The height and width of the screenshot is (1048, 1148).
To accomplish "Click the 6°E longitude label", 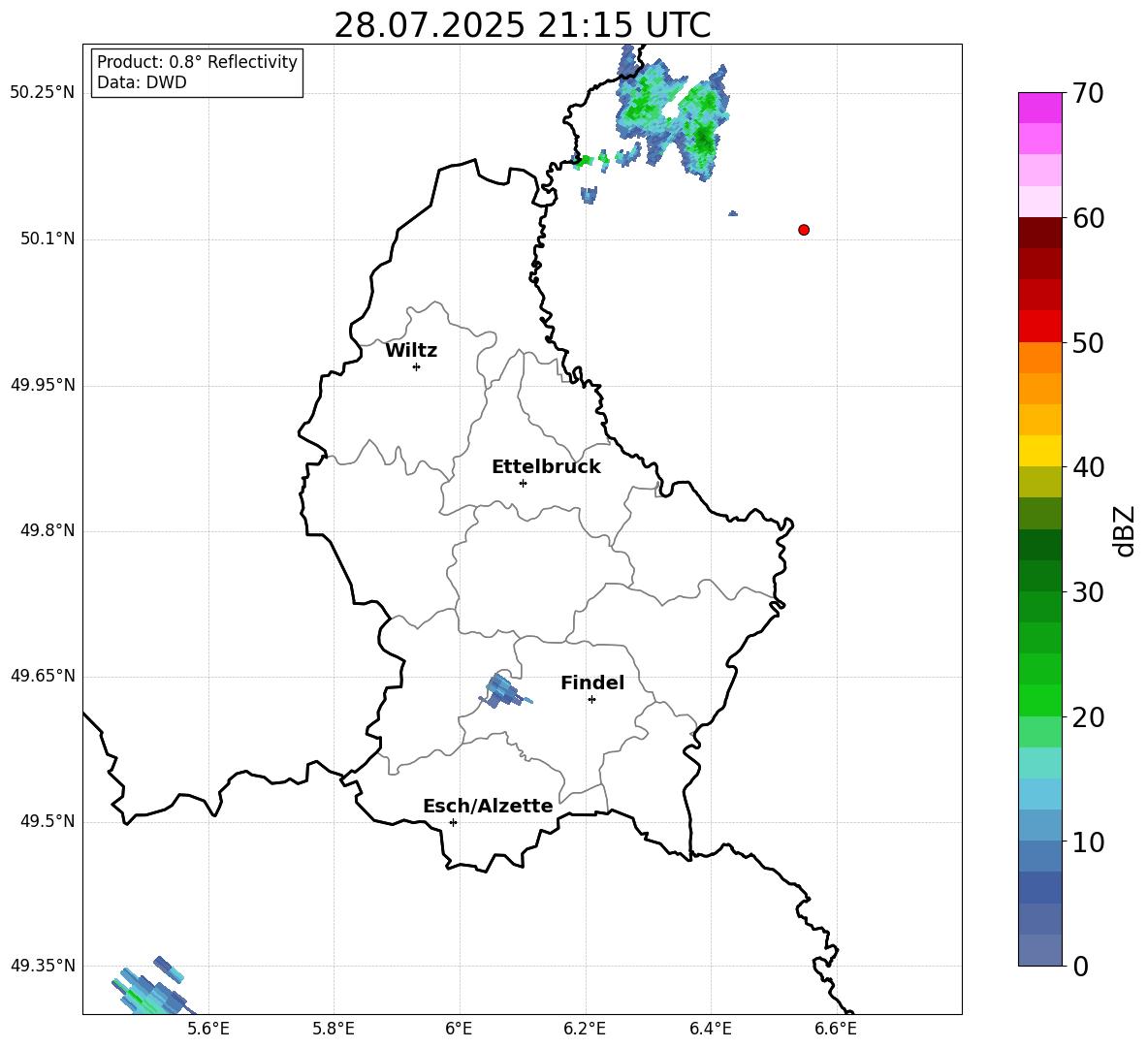I will 459,1029.
